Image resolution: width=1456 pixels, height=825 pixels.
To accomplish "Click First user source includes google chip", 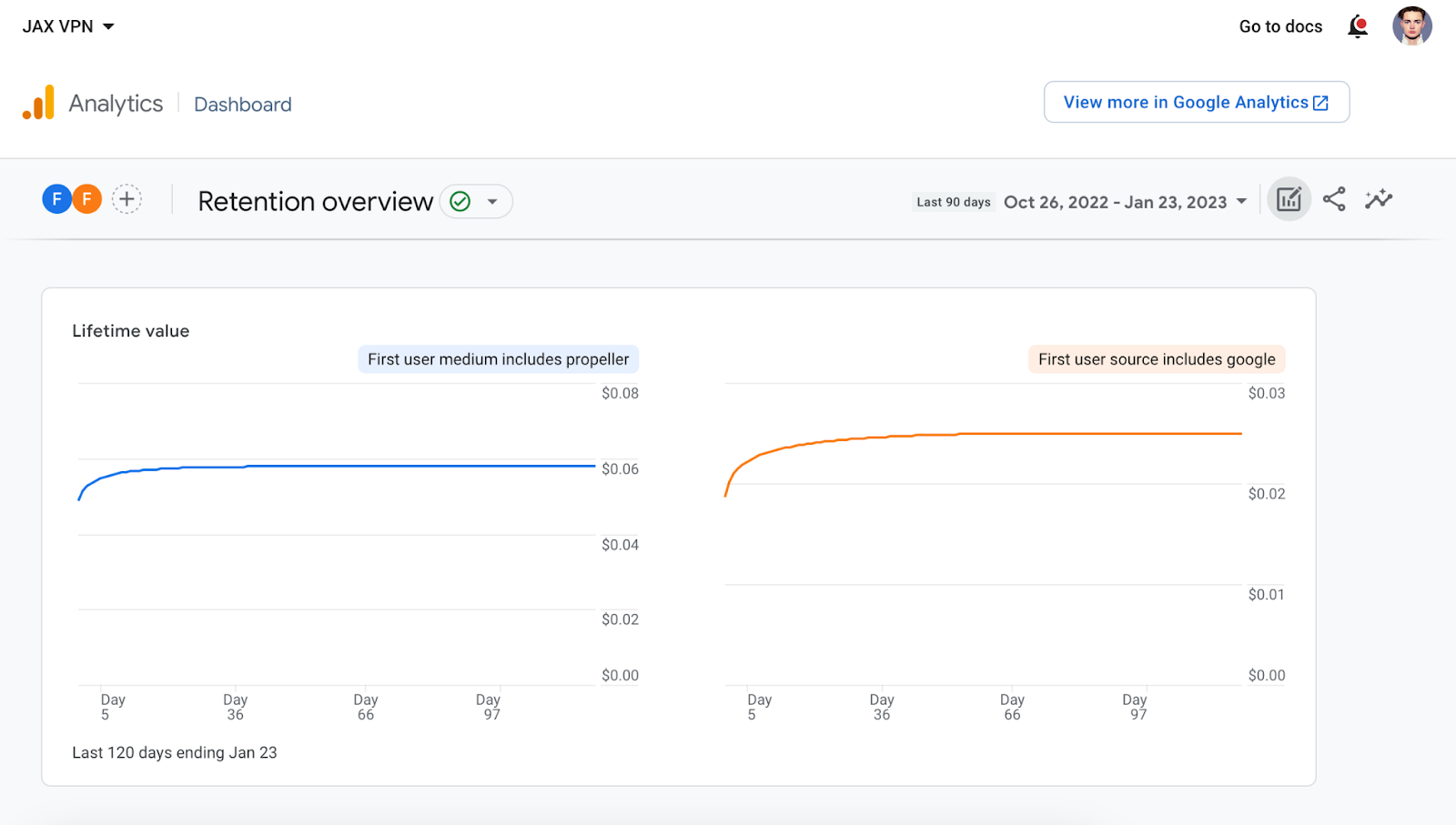I will (1157, 359).
